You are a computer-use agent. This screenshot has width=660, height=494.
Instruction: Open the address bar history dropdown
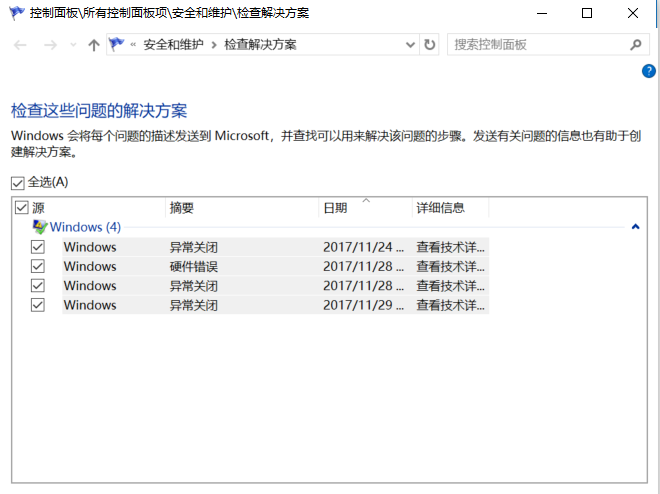point(410,45)
